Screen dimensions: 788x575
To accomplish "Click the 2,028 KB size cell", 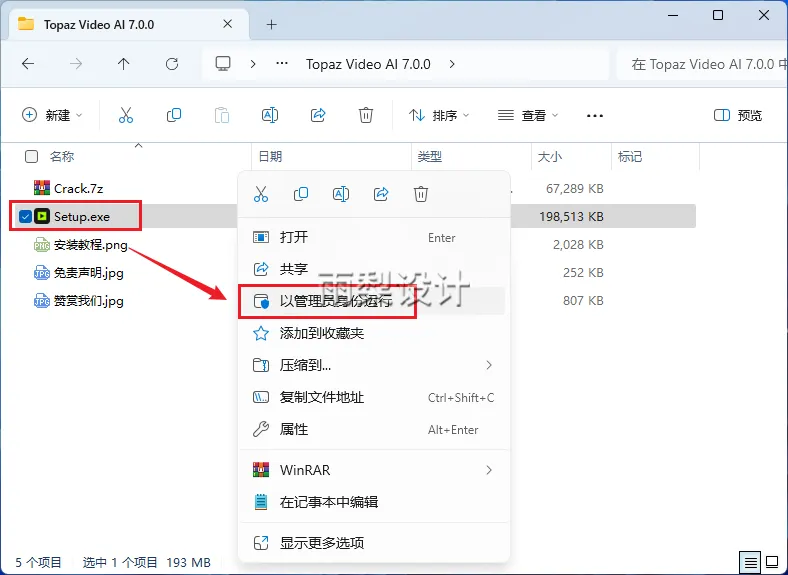I will pyautogui.click(x=578, y=245).
